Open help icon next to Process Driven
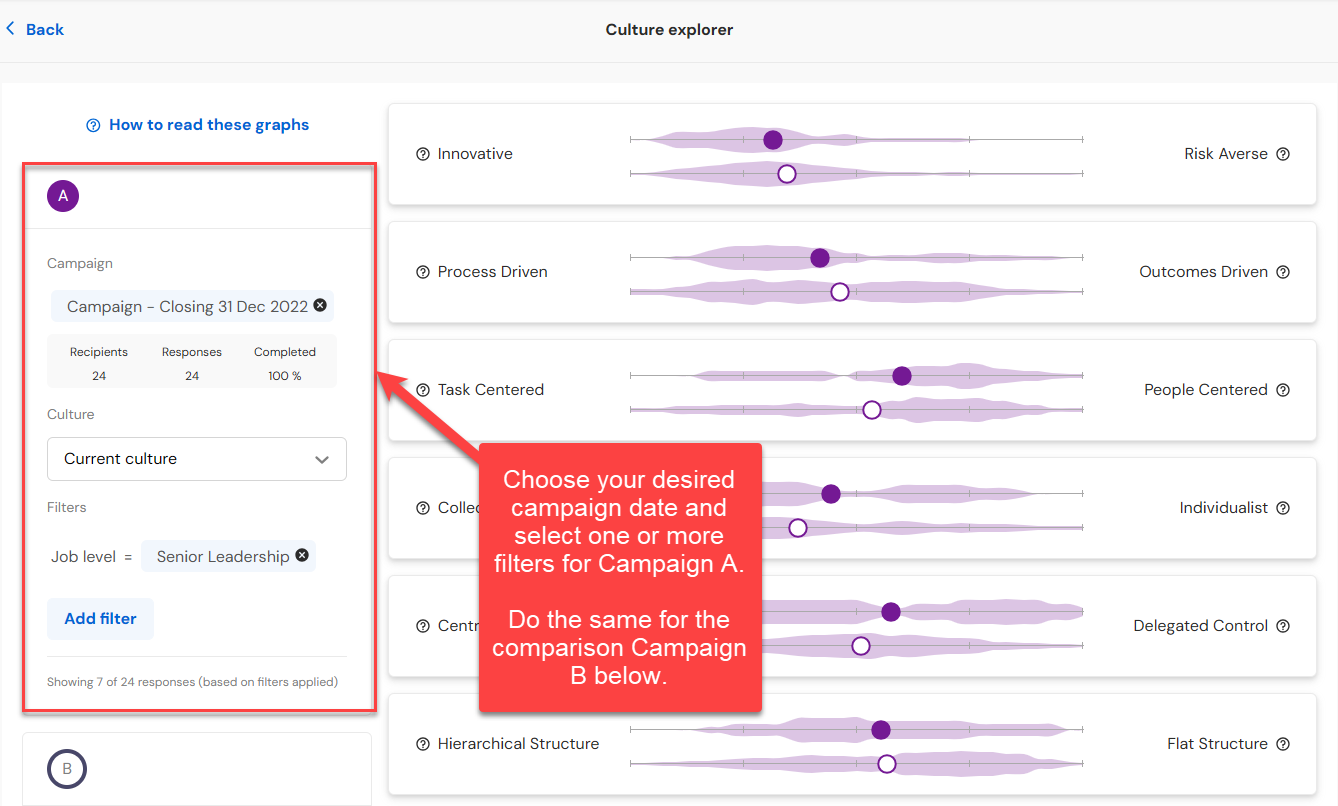 pos(423,272)
